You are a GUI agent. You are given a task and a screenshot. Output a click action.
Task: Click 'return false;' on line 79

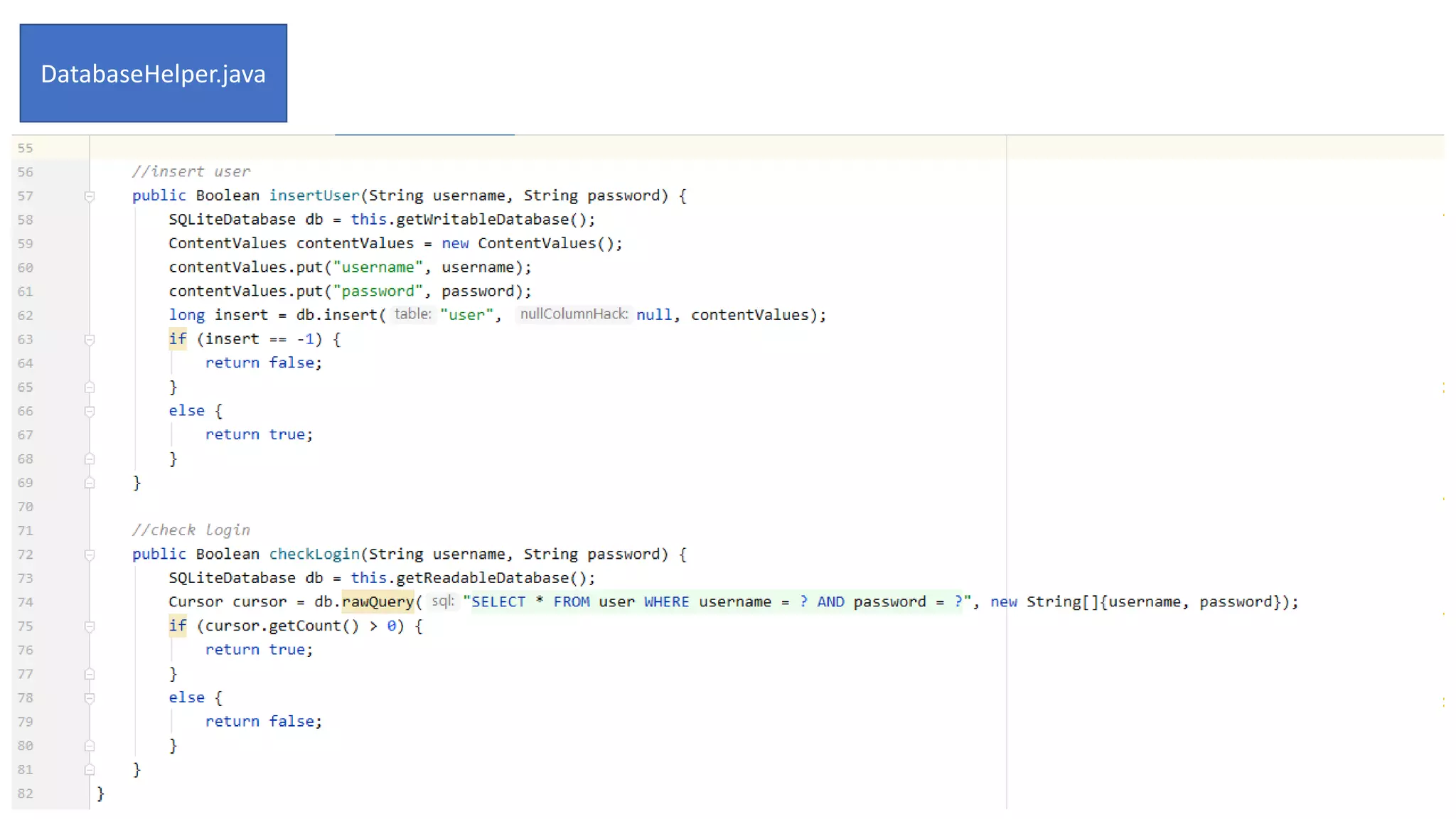264,721
